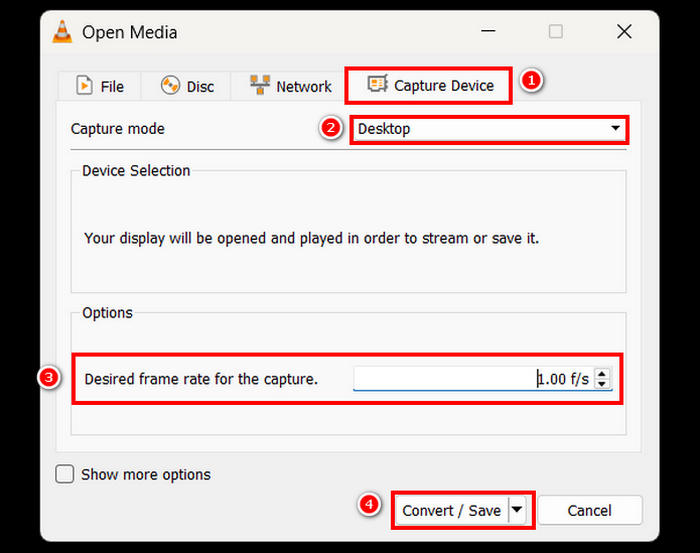Screen dimensions: 700x553
Task: Switch to the Network tab
Action: click(x=290, y=86)
